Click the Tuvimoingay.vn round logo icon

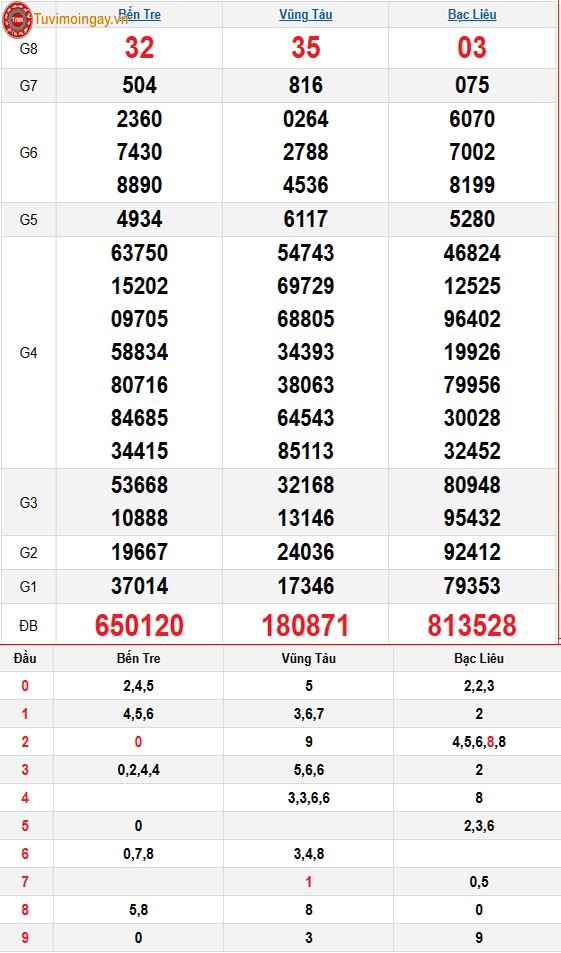pyautogui.click(x=17, y=20)
